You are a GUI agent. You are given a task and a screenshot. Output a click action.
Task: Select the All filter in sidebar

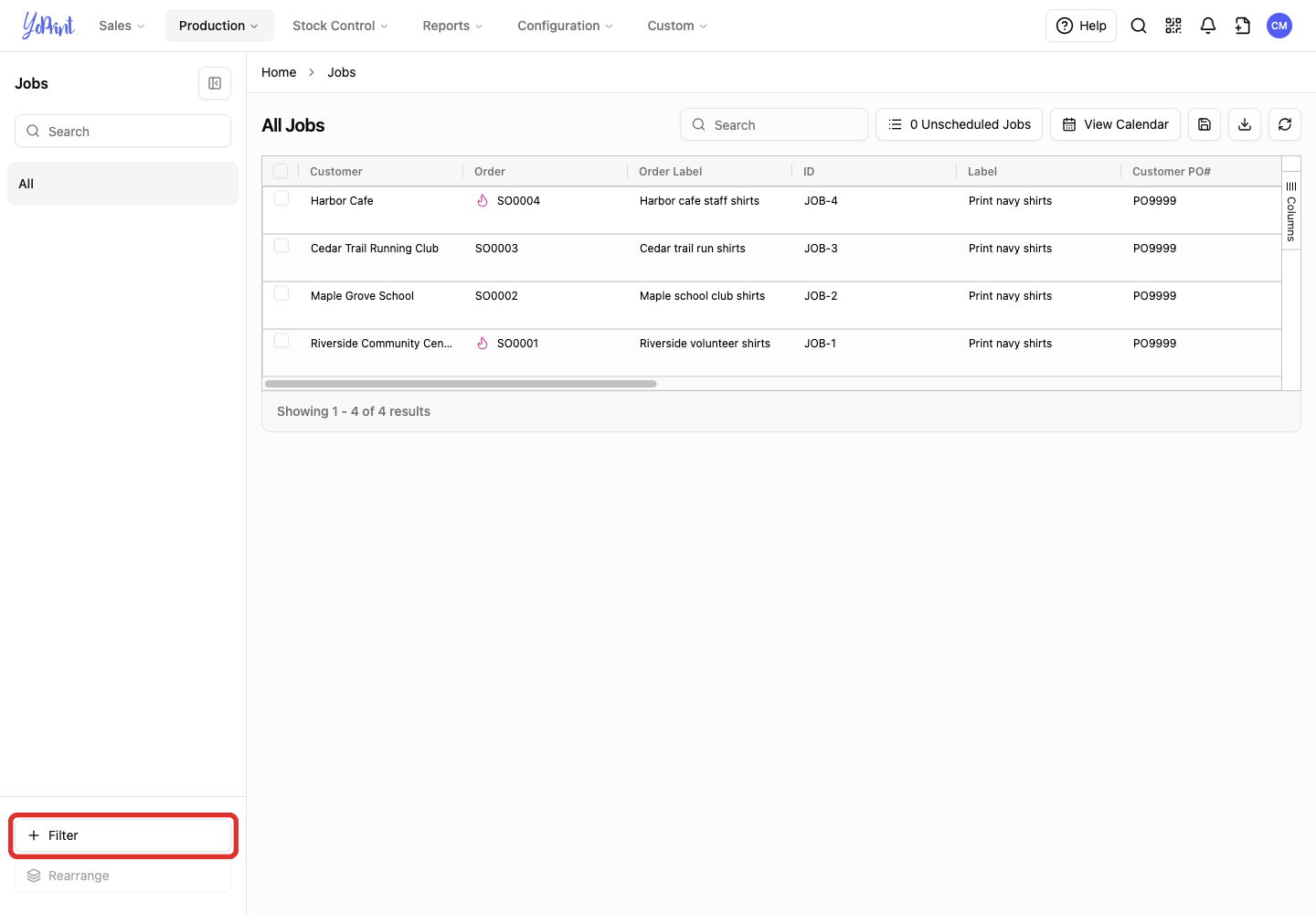click(x=122, y=184)
